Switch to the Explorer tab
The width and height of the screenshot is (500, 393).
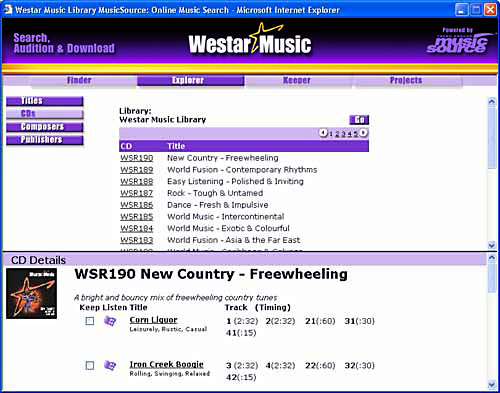(190, 80)
